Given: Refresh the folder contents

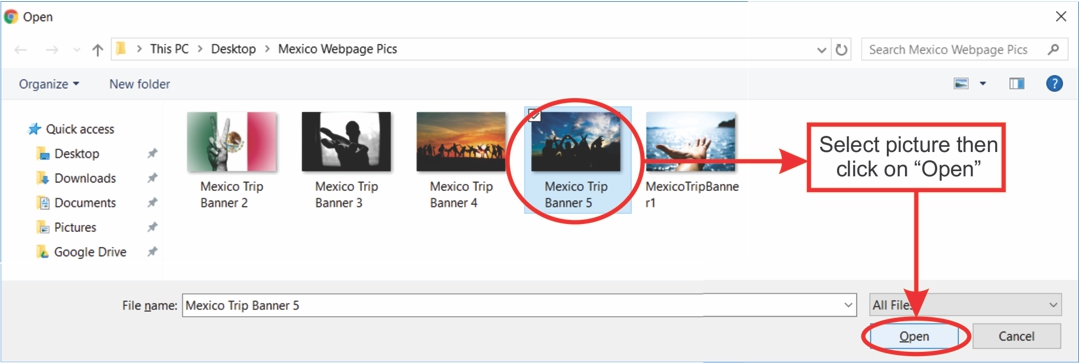Looking at the screenshot, I should (x=841, y=50).
